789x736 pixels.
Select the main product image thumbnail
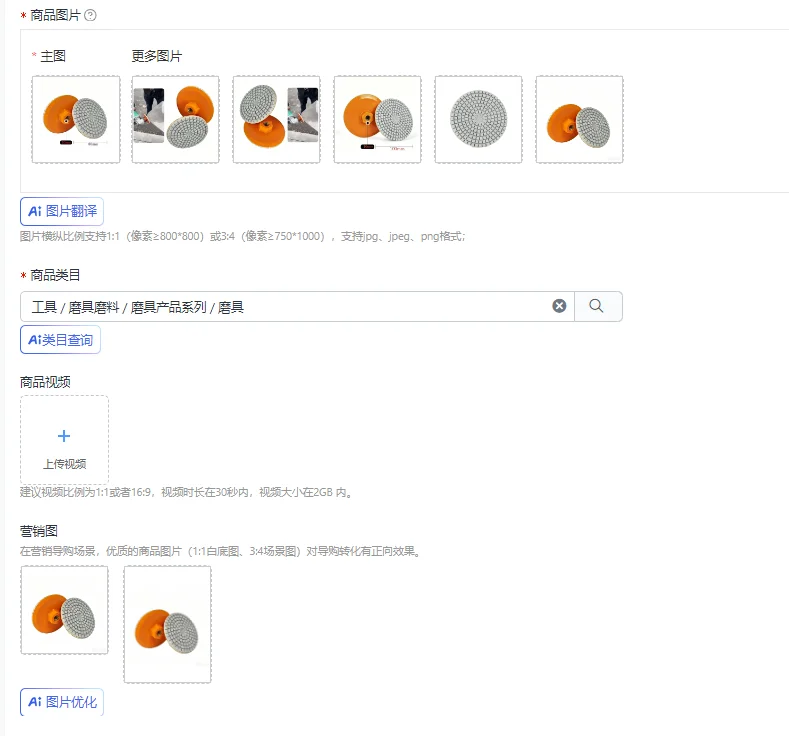(x=76, y=120)
